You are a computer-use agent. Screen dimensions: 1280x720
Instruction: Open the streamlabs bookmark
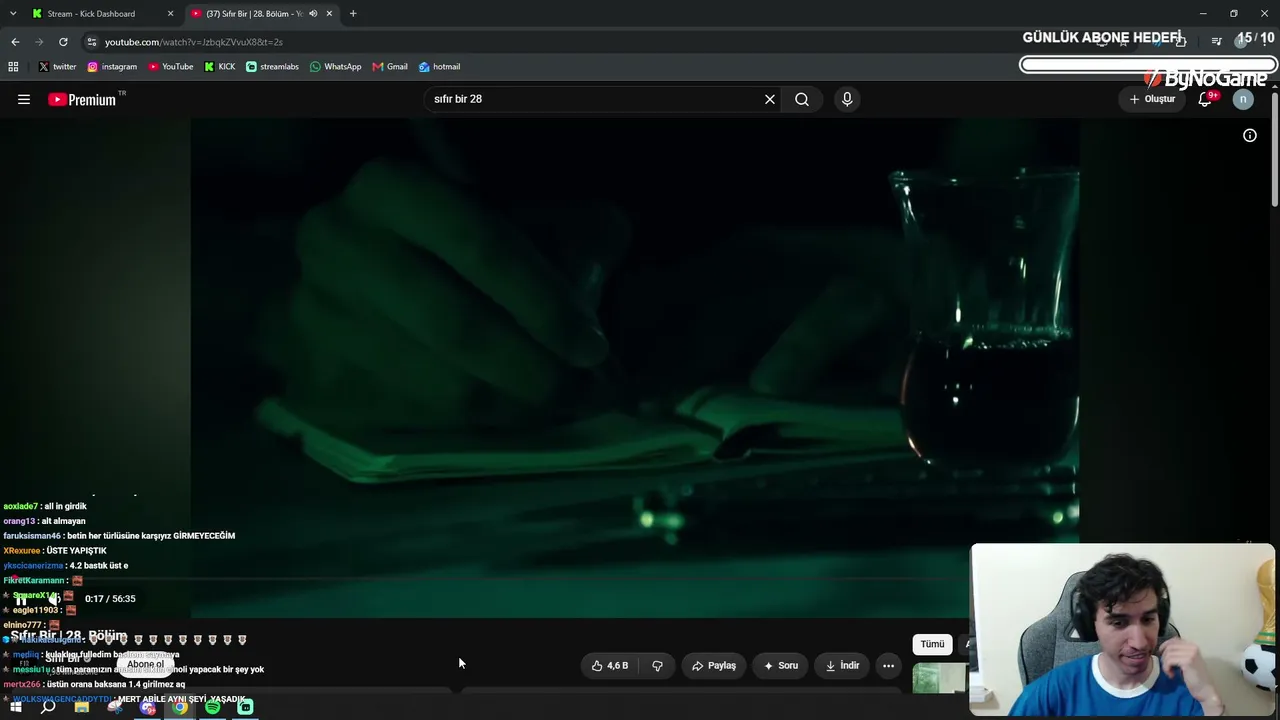272,67
